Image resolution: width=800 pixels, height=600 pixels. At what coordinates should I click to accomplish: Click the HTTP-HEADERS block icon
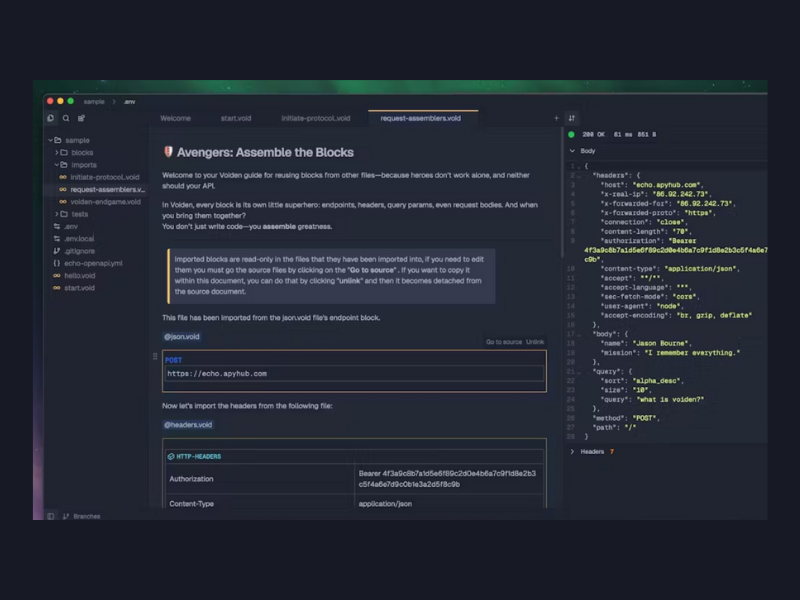tap(171, 457)
